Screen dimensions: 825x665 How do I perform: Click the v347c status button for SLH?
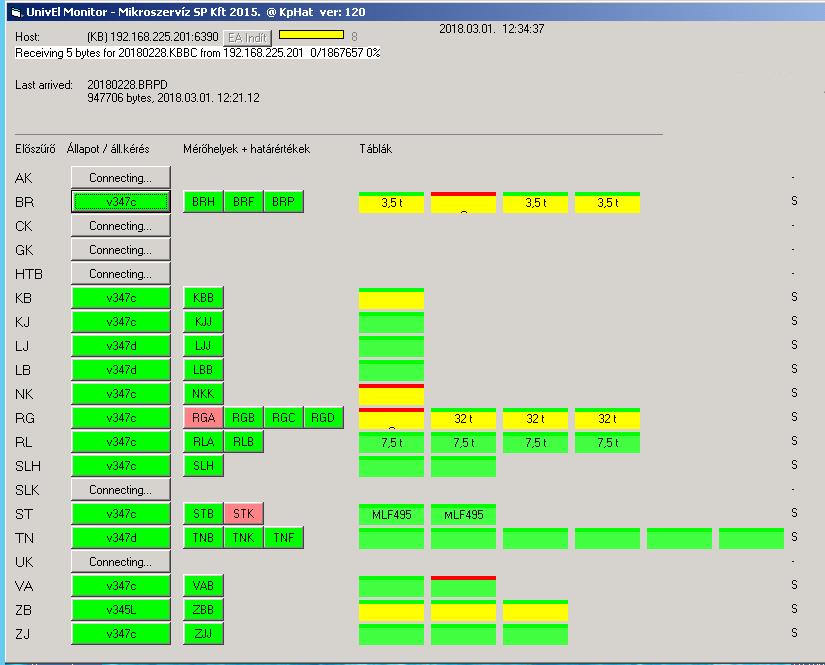pos(120,466)
